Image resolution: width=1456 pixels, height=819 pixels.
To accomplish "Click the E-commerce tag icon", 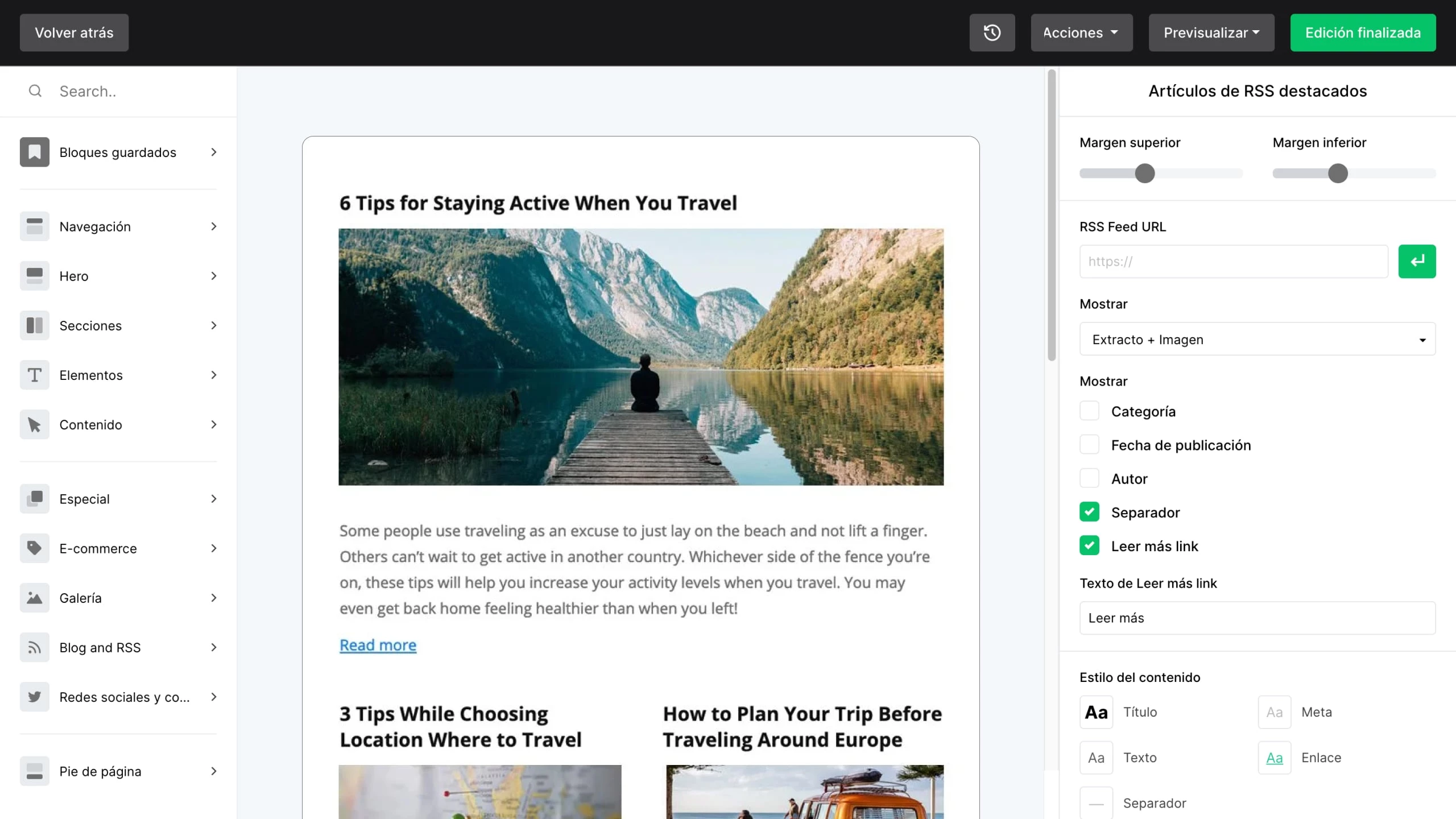I will point(34,548).
